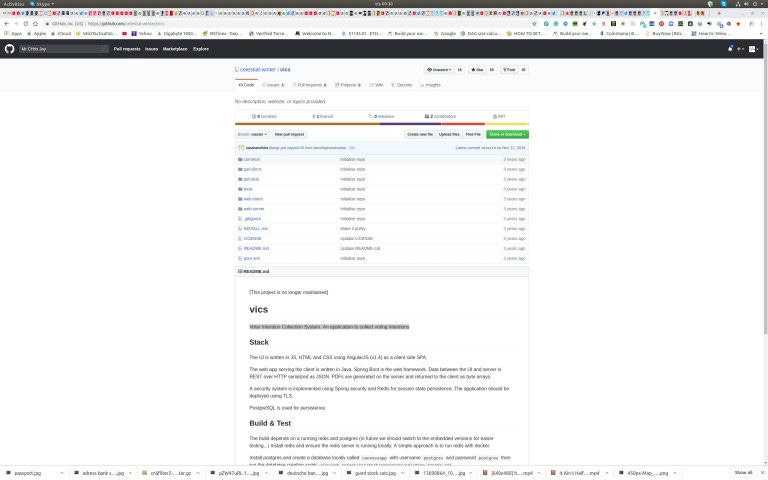
Task: Open the tools folder
Action: pos(248,189)
